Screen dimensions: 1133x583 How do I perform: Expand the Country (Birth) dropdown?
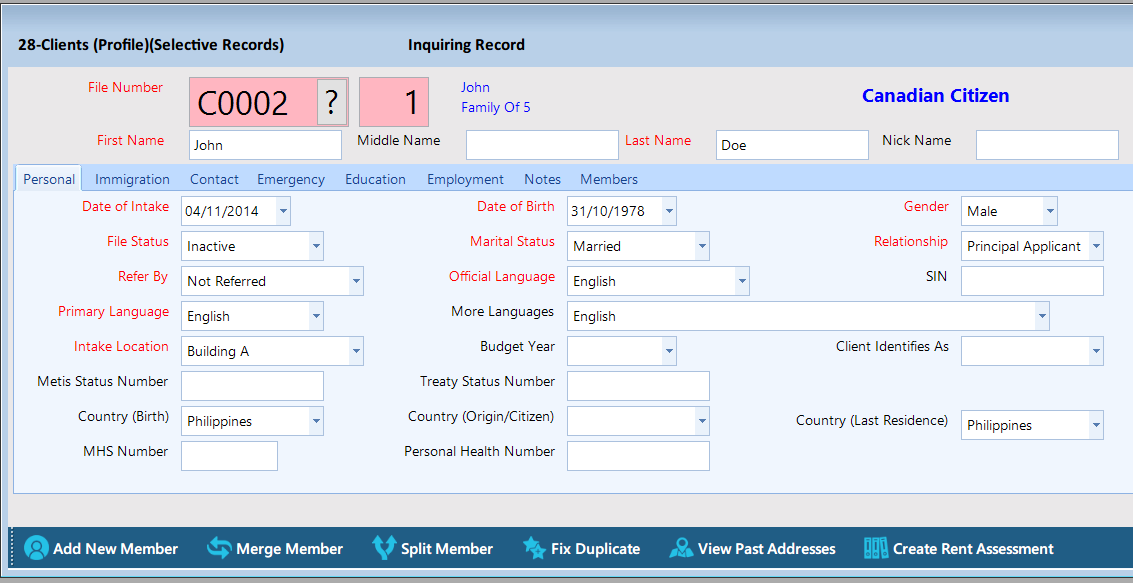pyautogui.click(x=316, y=421)
